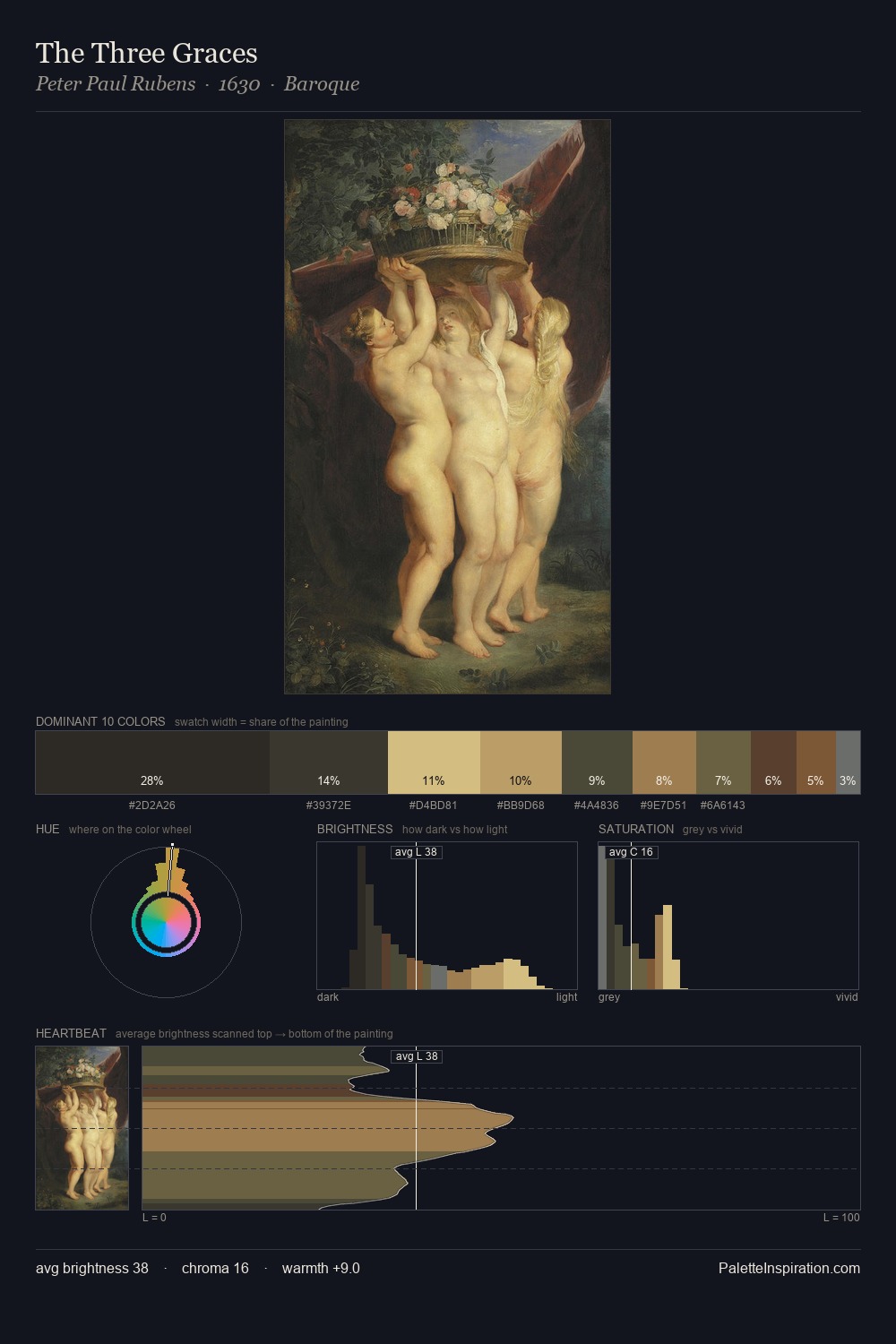Click the hex code #4A4836
Image resolution: width=896 pixels, height=1344 pixels.
597,806
